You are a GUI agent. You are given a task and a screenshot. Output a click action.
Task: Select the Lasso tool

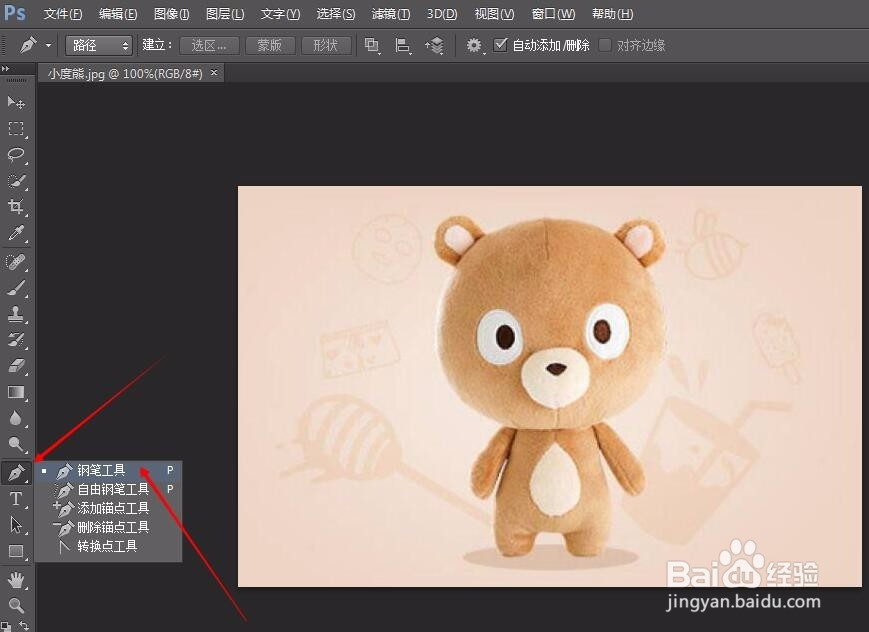[16, 155]
